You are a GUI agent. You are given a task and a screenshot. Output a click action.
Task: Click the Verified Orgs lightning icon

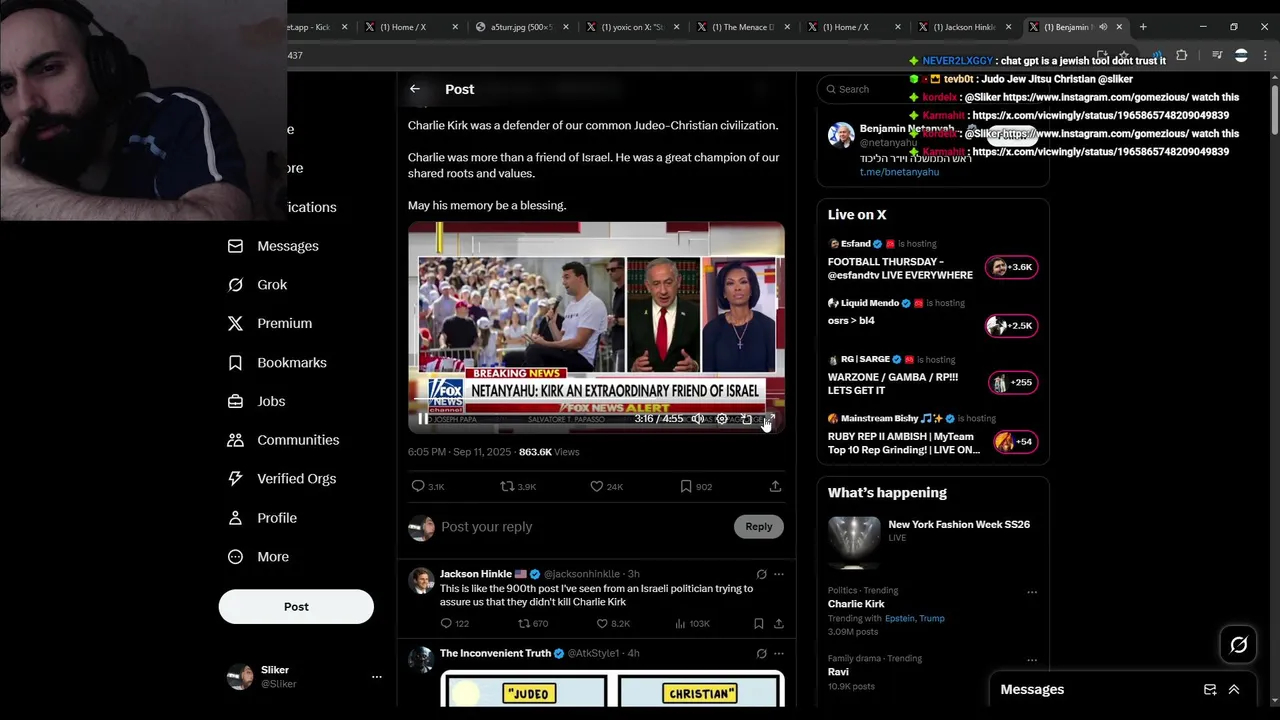pos(235,479)
